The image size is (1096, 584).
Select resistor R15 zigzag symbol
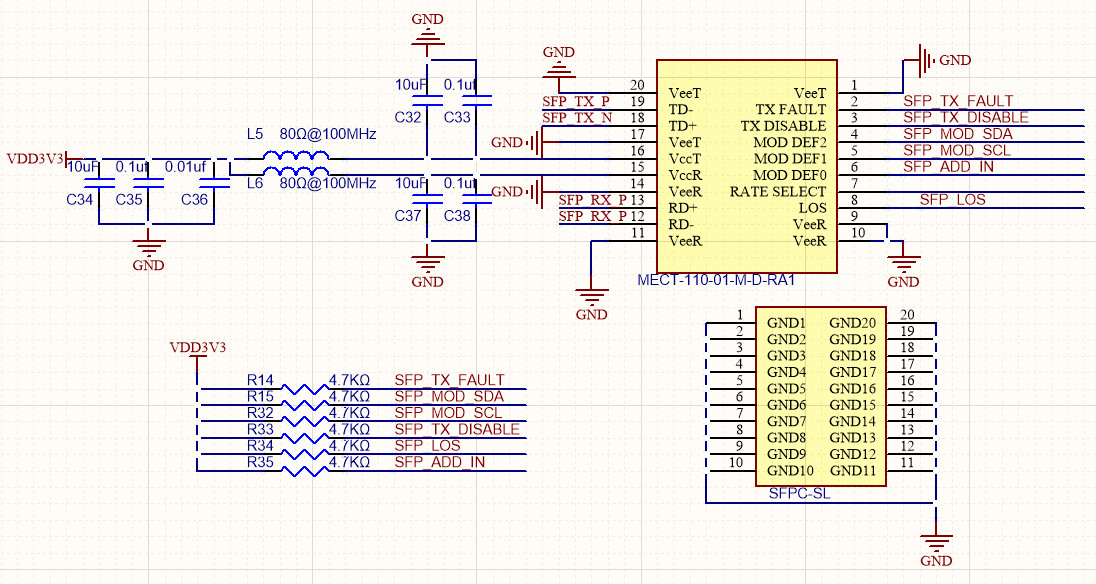tap(305, 405)
